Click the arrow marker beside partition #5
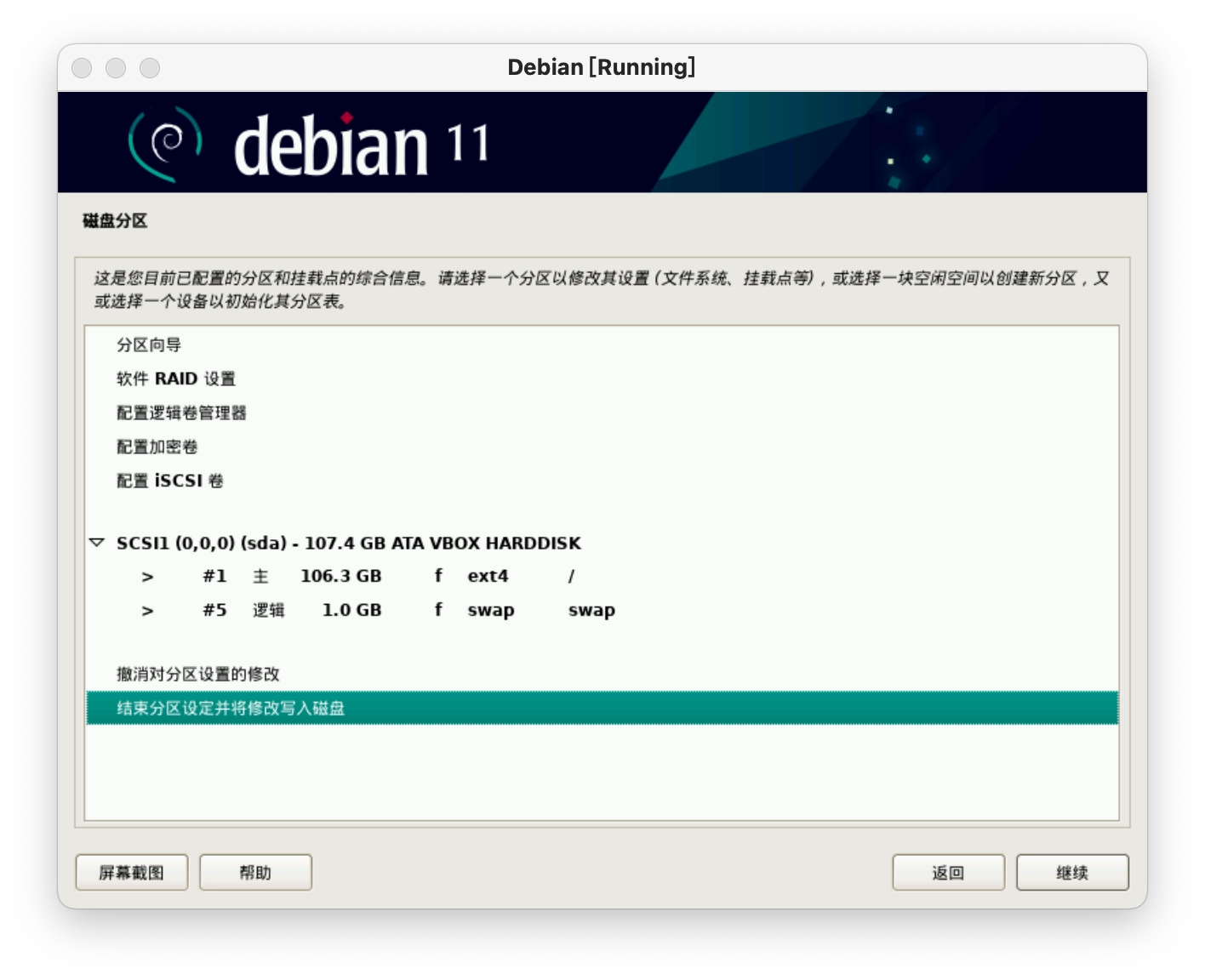This screenshot has height=980, width=1205. (x=147, y=611)
